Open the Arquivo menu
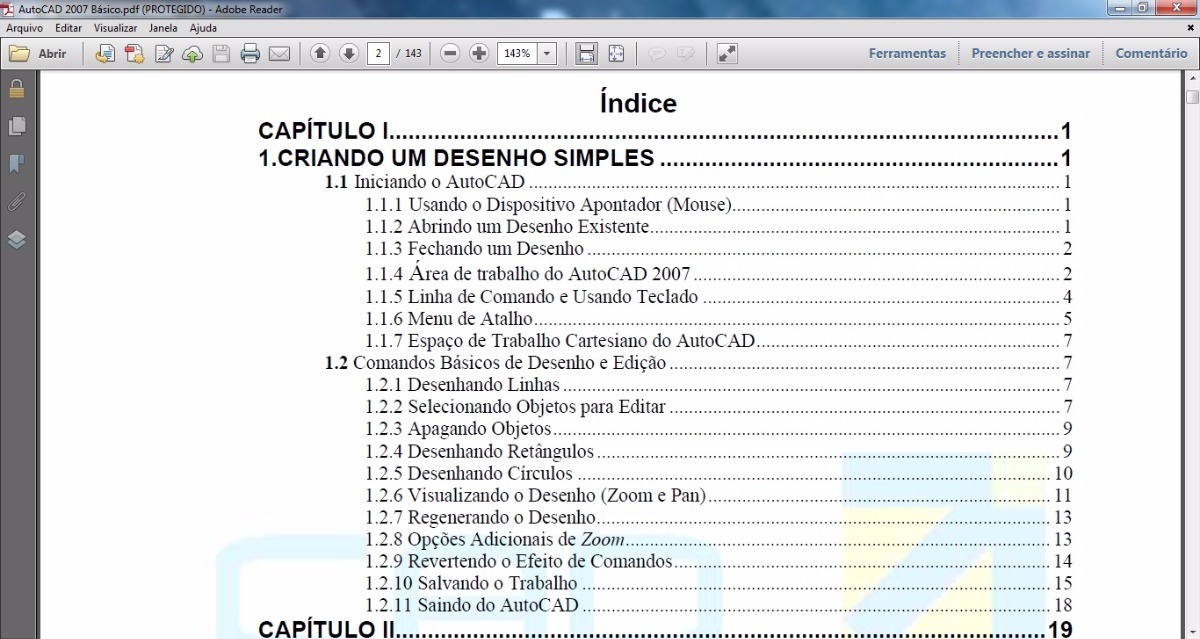Image resolution: width=1200 pixels, height=639 pixels. (24, 28)
